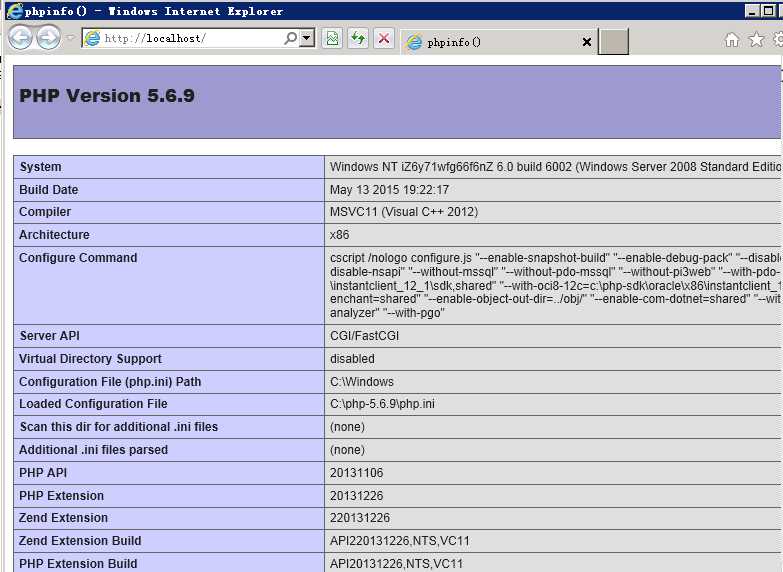This screenshot has height=572, width=783.
Task: Click the Compiler value MSVC11 (Visual C++ 2012)
Action: click(404, 212)
